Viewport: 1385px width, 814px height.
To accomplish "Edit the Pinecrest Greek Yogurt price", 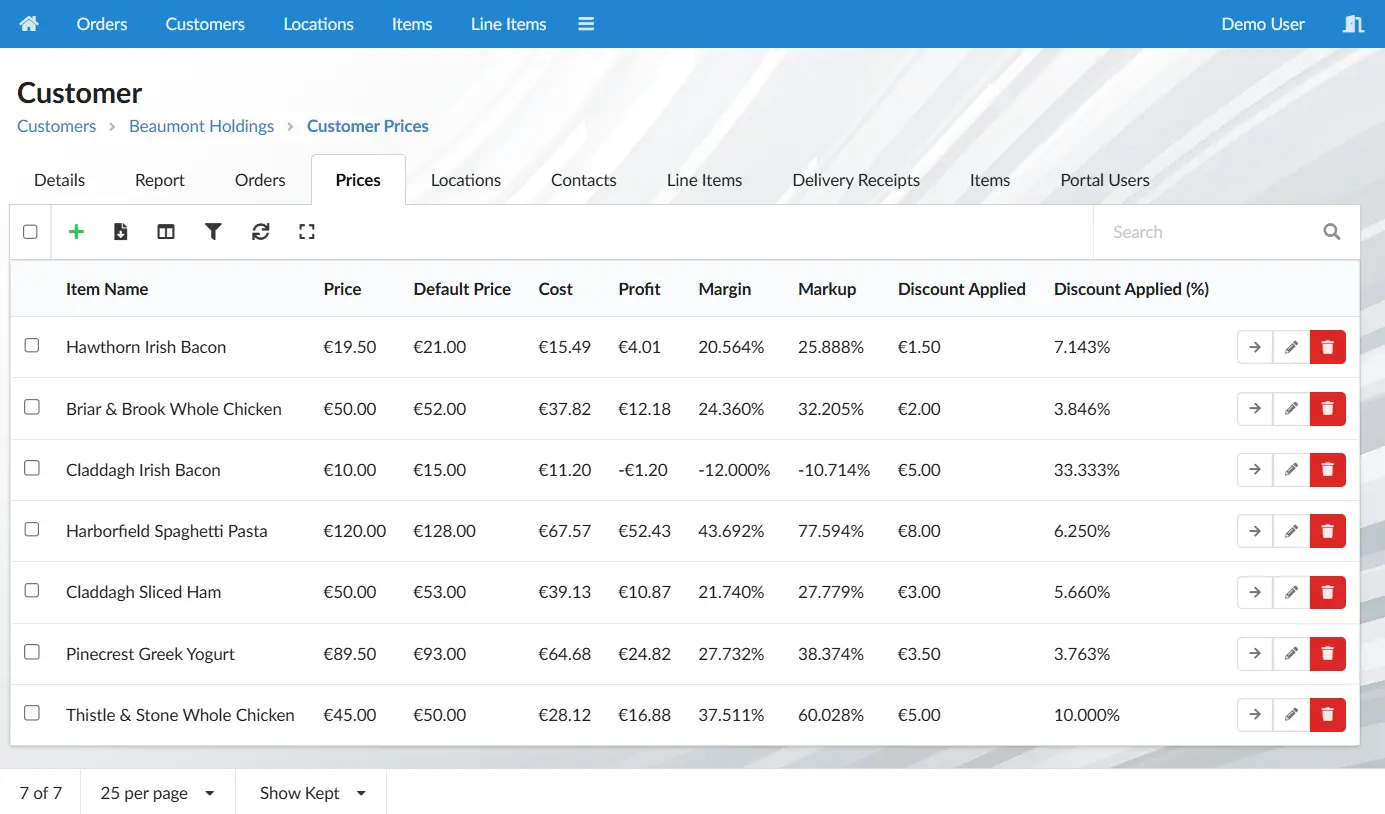I will click(1291, 654).
